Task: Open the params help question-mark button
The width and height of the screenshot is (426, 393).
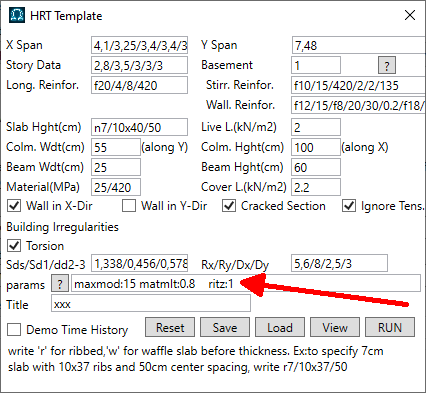Action: [x=60, y=284]
